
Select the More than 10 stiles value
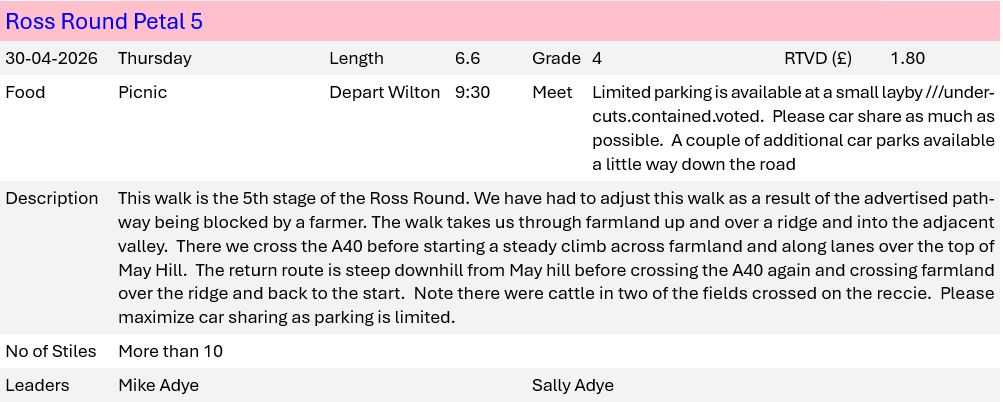[170, 351]
